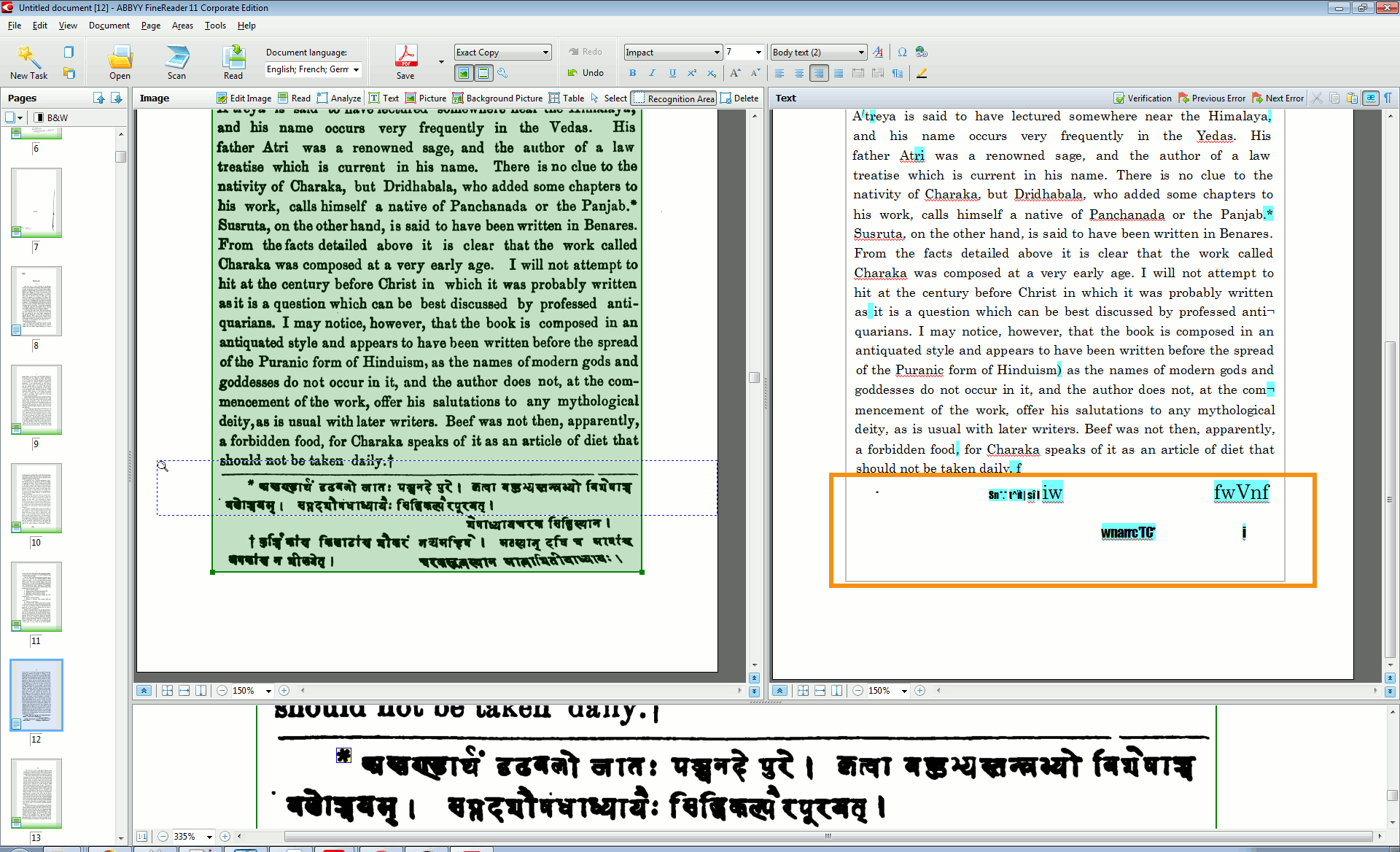Toggle highlighting of uncertain characters
This screenshot has width=1400, height=852.
[1371, 98]
